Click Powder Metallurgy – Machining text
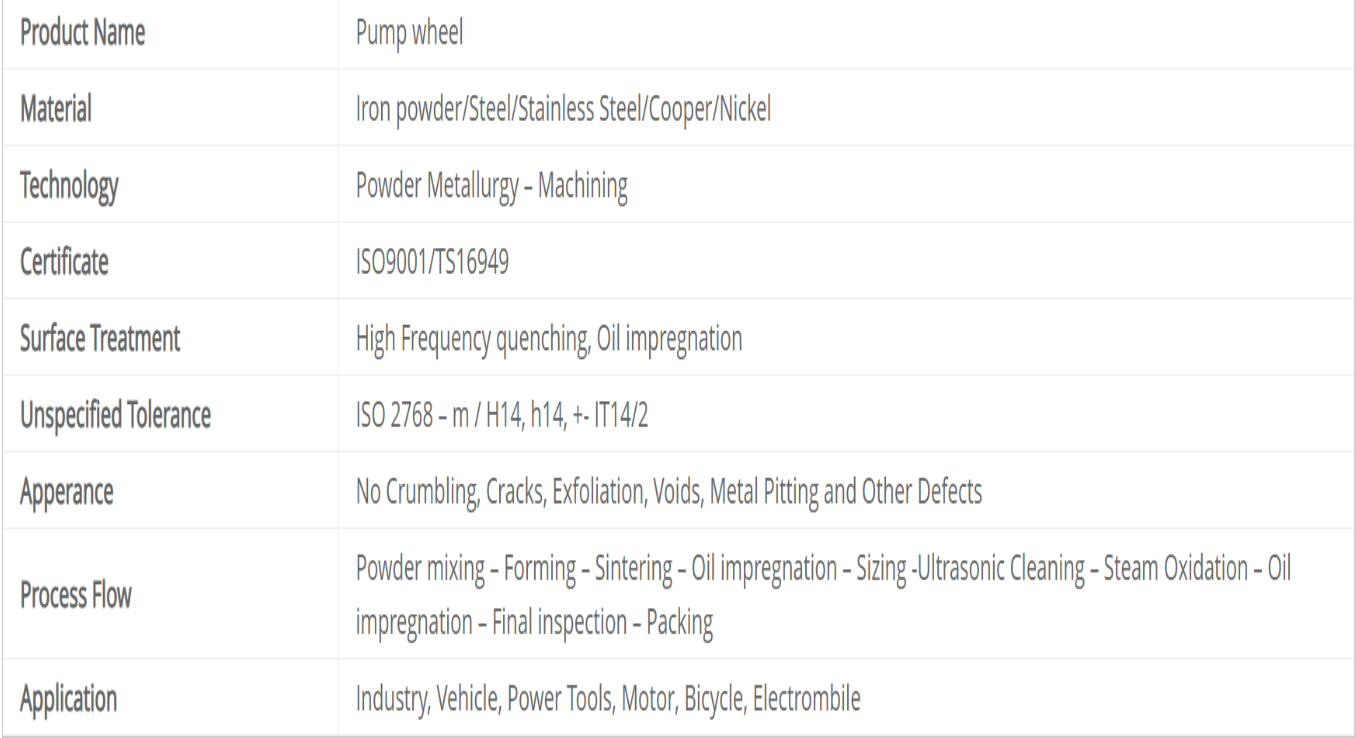Viewport: 1356px width, 738px height. 492,186
